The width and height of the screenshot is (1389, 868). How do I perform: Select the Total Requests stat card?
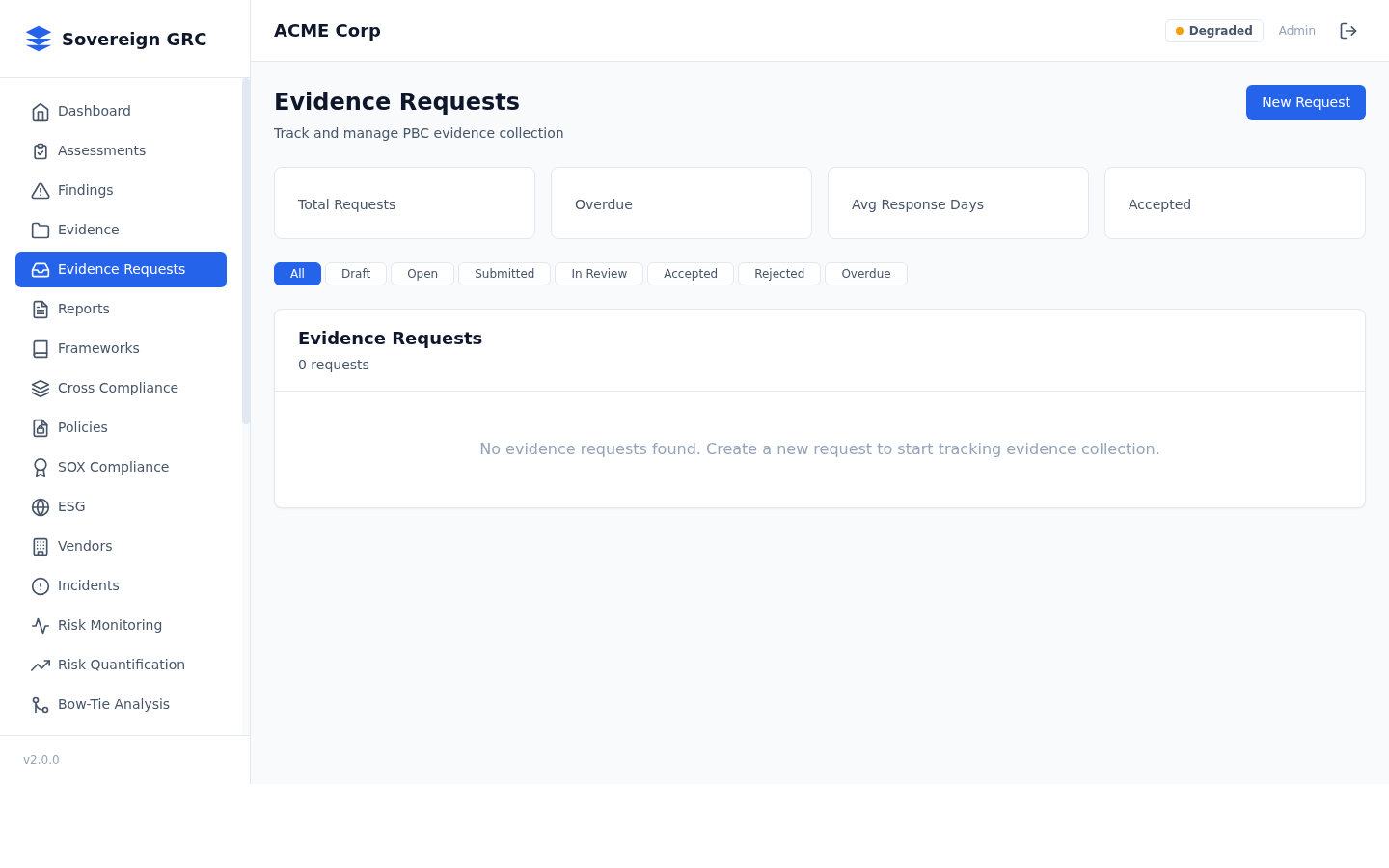point(404,203)
